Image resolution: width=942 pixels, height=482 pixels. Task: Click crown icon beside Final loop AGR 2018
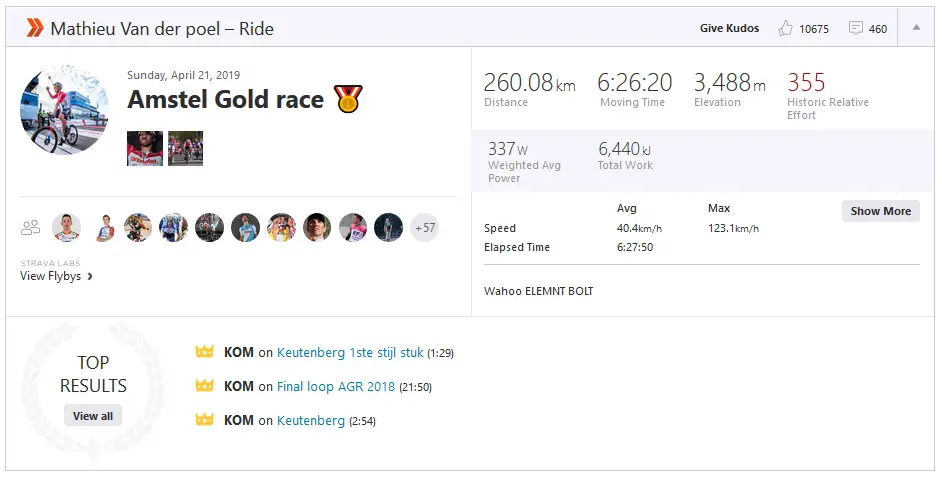click(204, 386)
